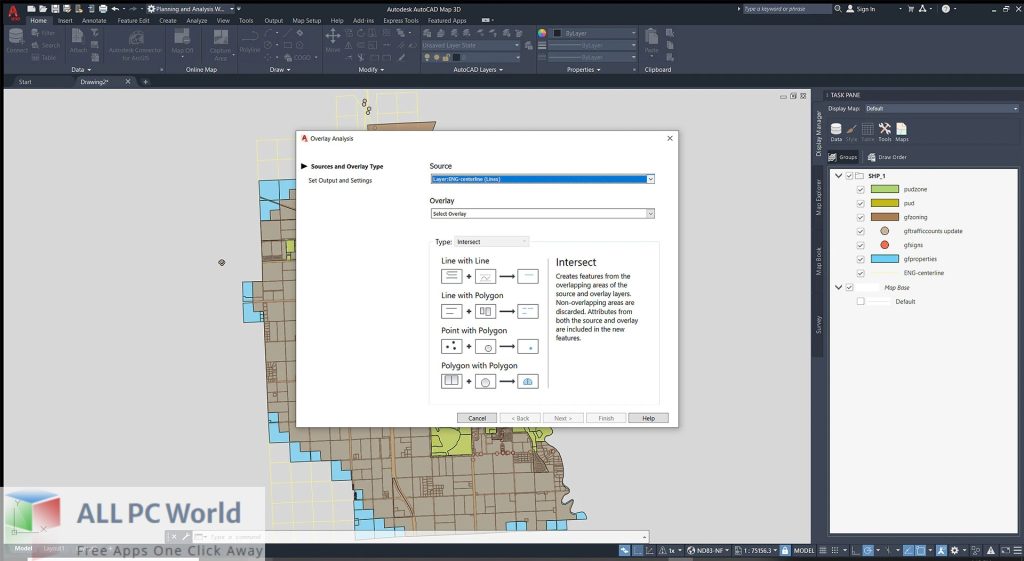Click the Groups view button in Display Manager
This screenshot has height=561, width=1024.
click(x=843, y=157)
